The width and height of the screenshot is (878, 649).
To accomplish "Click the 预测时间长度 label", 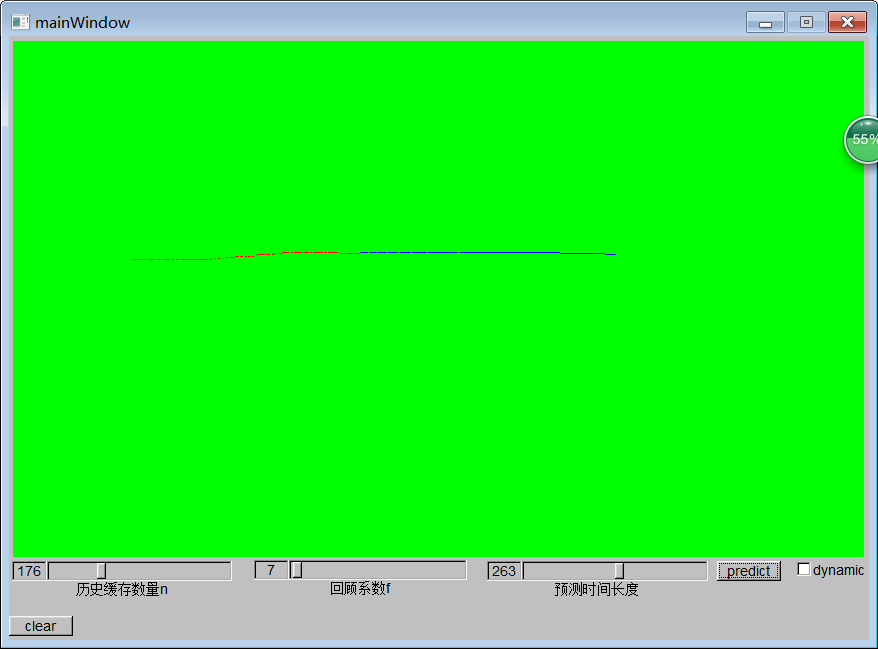I will [x=596, y=589].
